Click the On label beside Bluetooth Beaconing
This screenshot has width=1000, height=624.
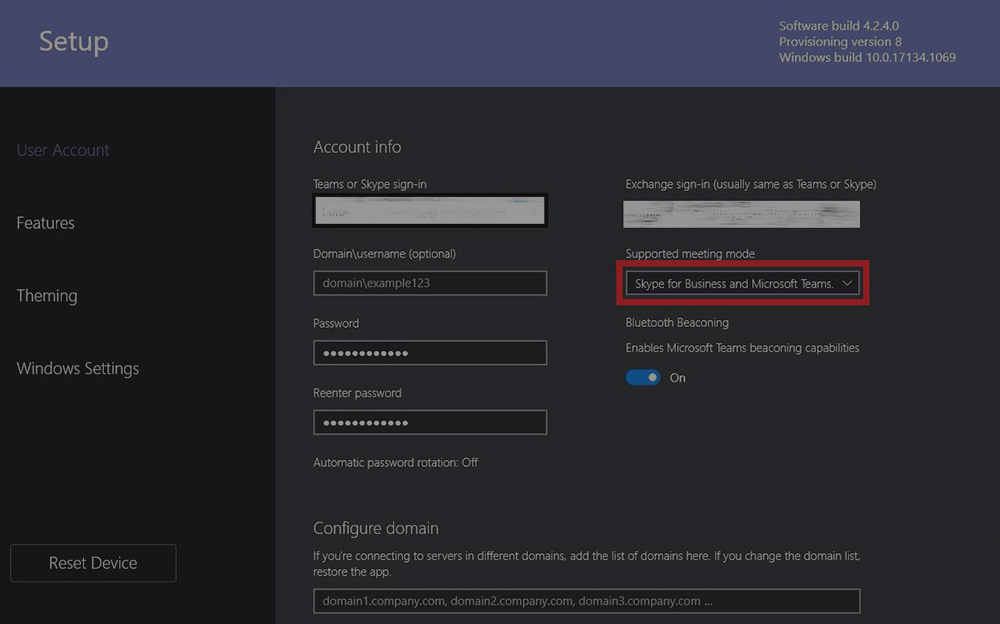coord(678,377)
